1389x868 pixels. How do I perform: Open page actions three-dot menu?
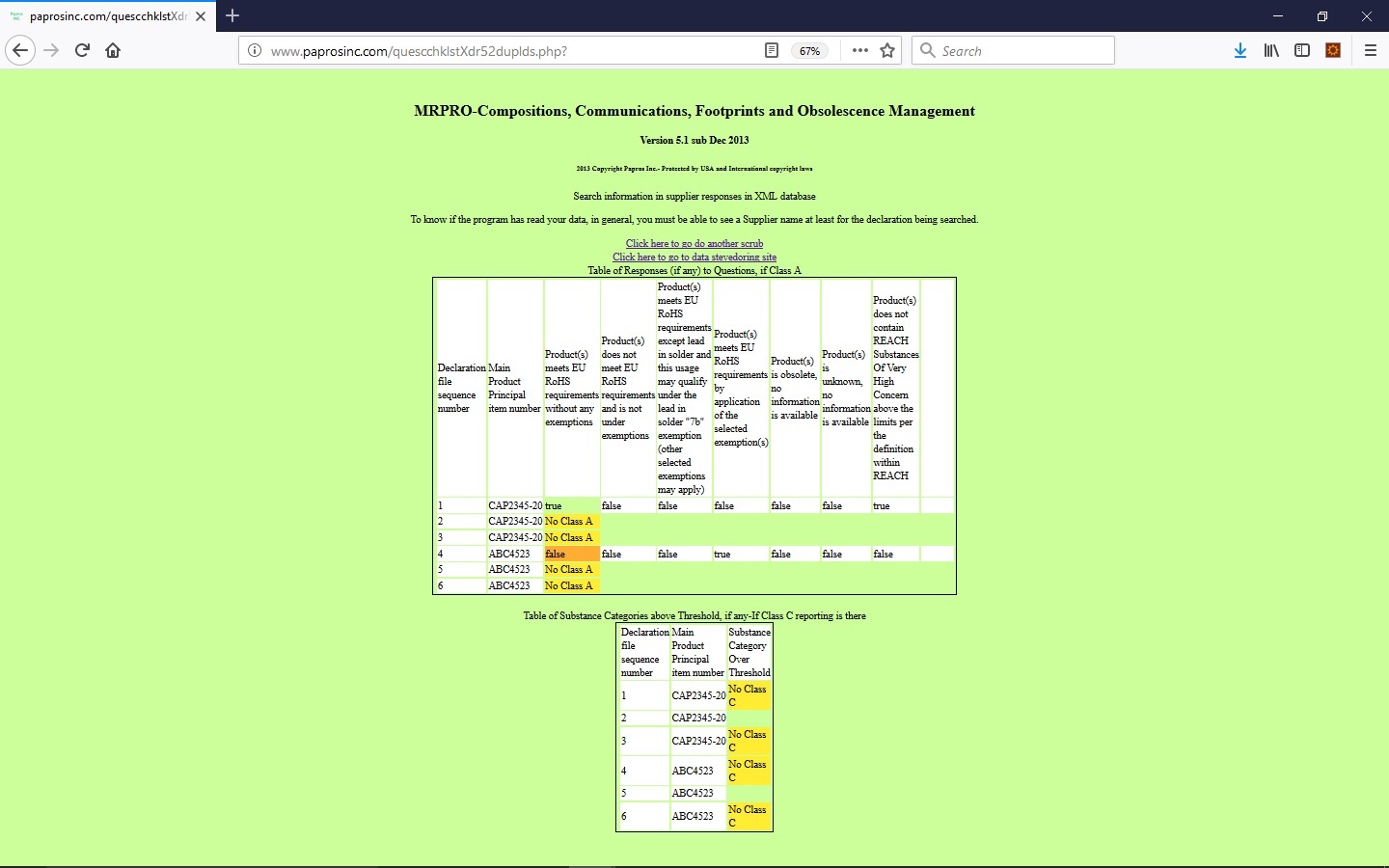coord(860,51)
